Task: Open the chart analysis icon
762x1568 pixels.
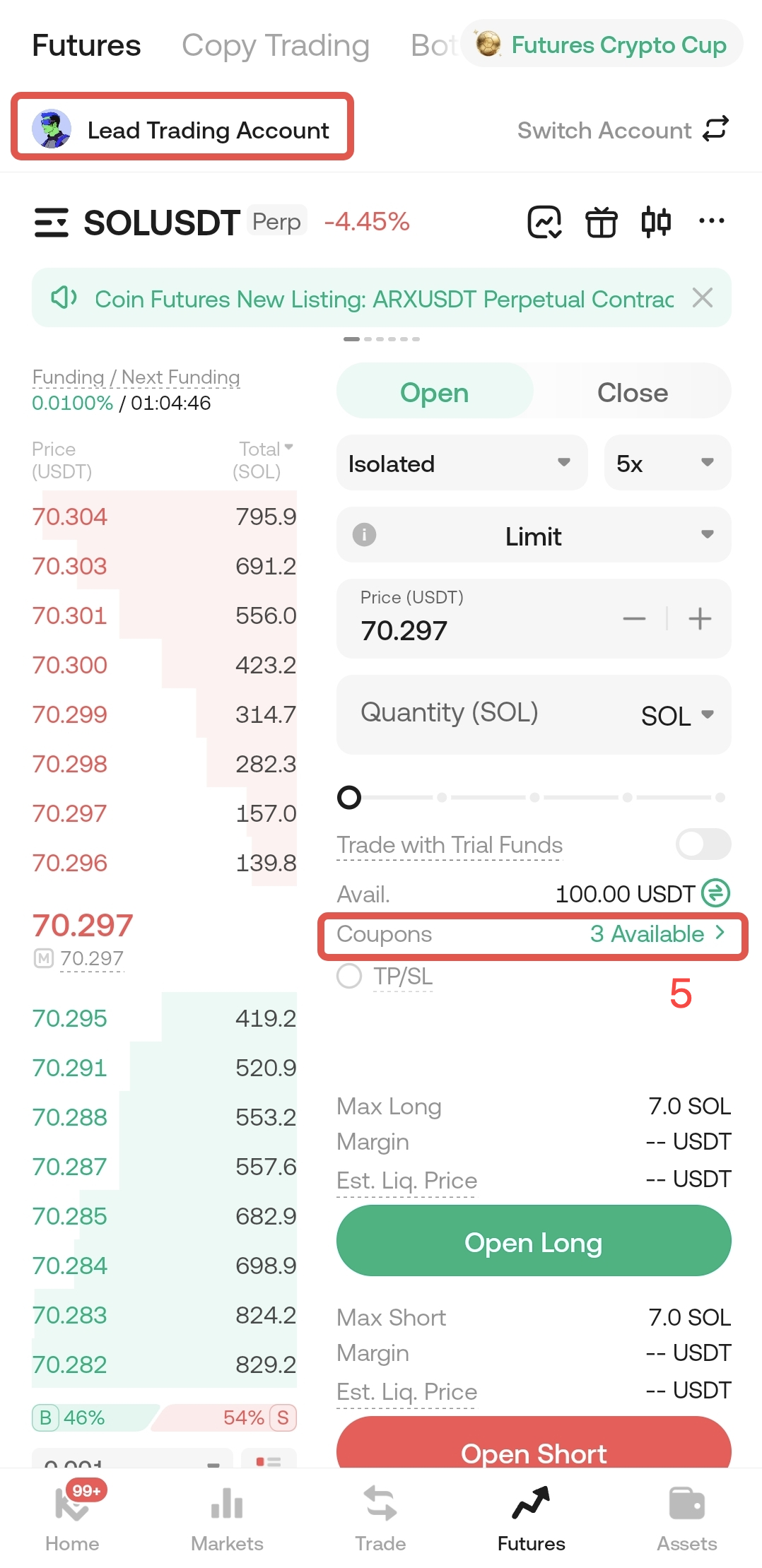Action: (544, 223)
